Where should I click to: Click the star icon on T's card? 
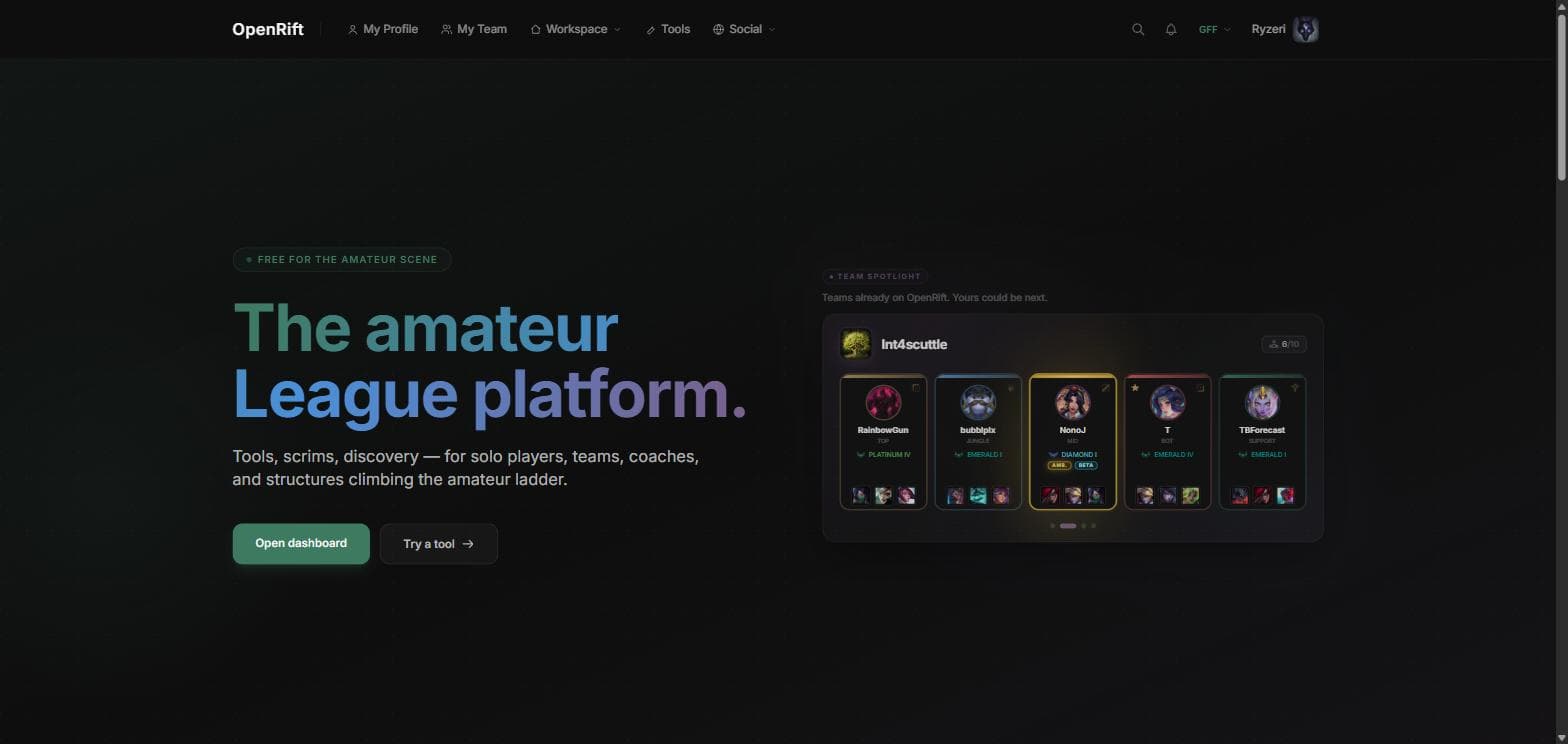click(x=1135, y=388)
